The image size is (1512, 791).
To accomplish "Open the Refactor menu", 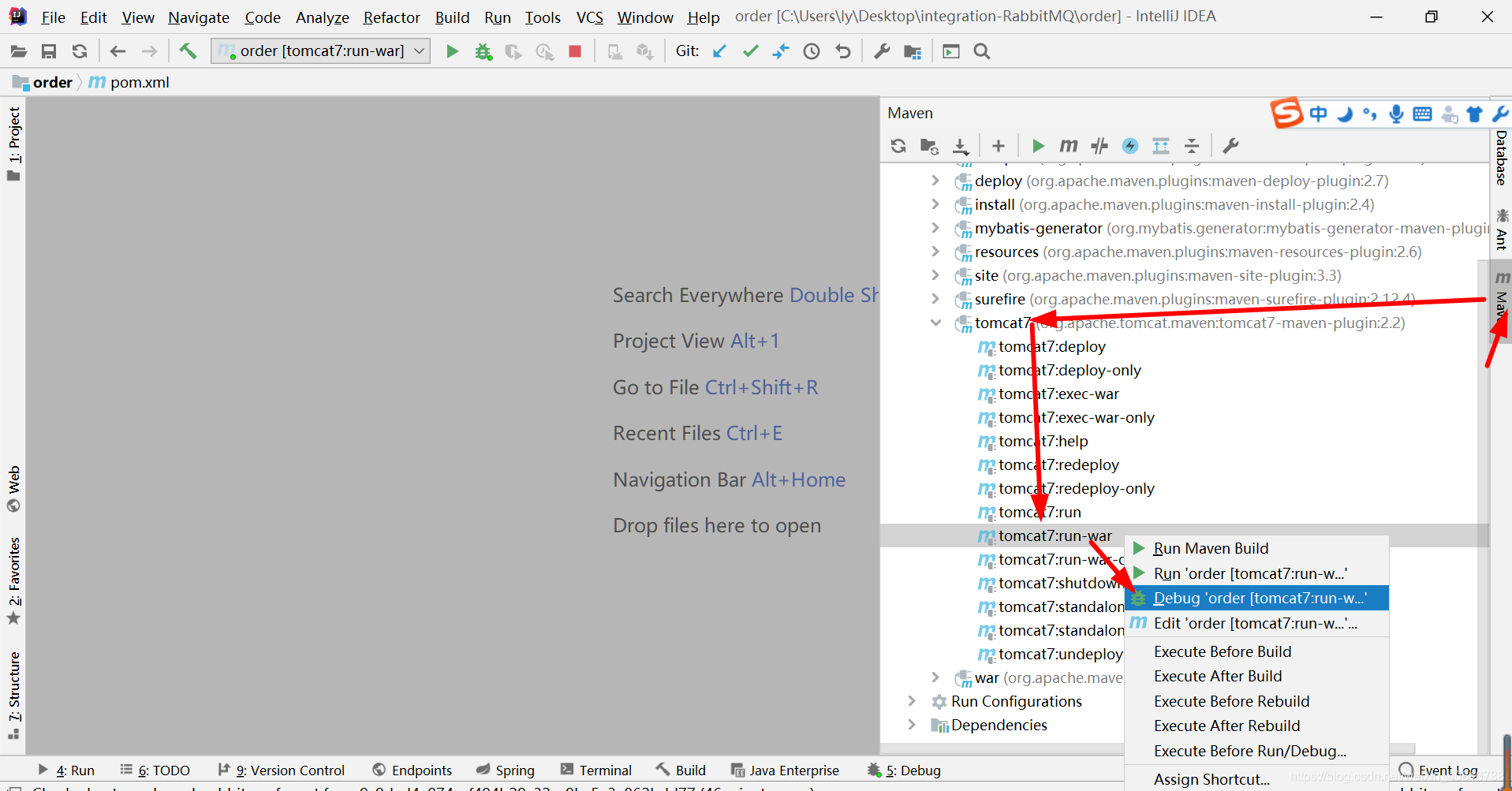I will (391, 17).
